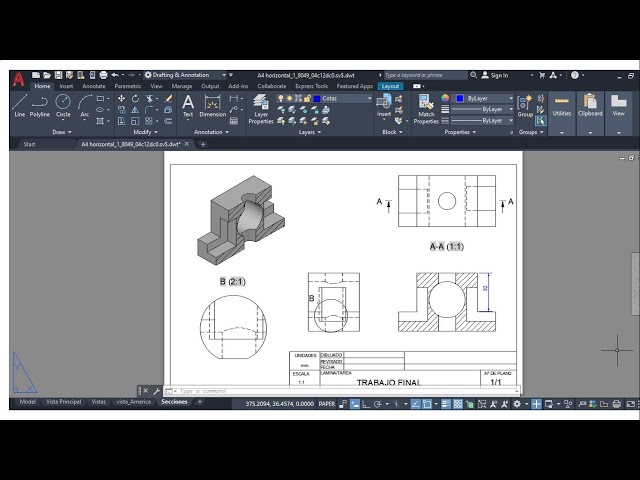Screen dimensions: 640x480
Task: Open the Clipboard panel button
Action: 590,113
